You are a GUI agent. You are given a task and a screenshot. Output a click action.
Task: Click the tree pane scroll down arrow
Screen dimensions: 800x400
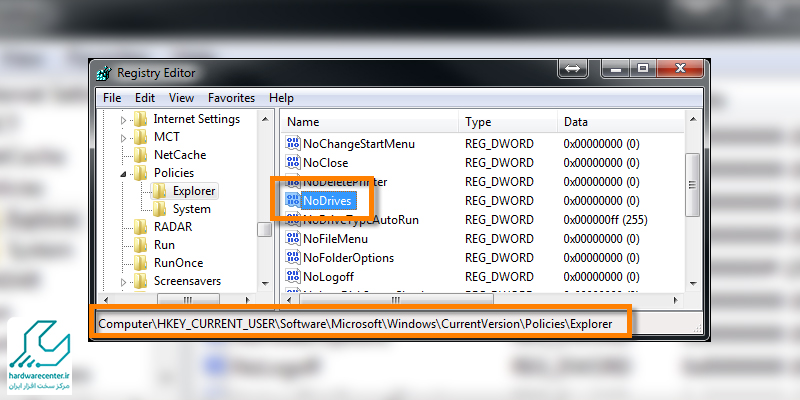pos(265,283)
